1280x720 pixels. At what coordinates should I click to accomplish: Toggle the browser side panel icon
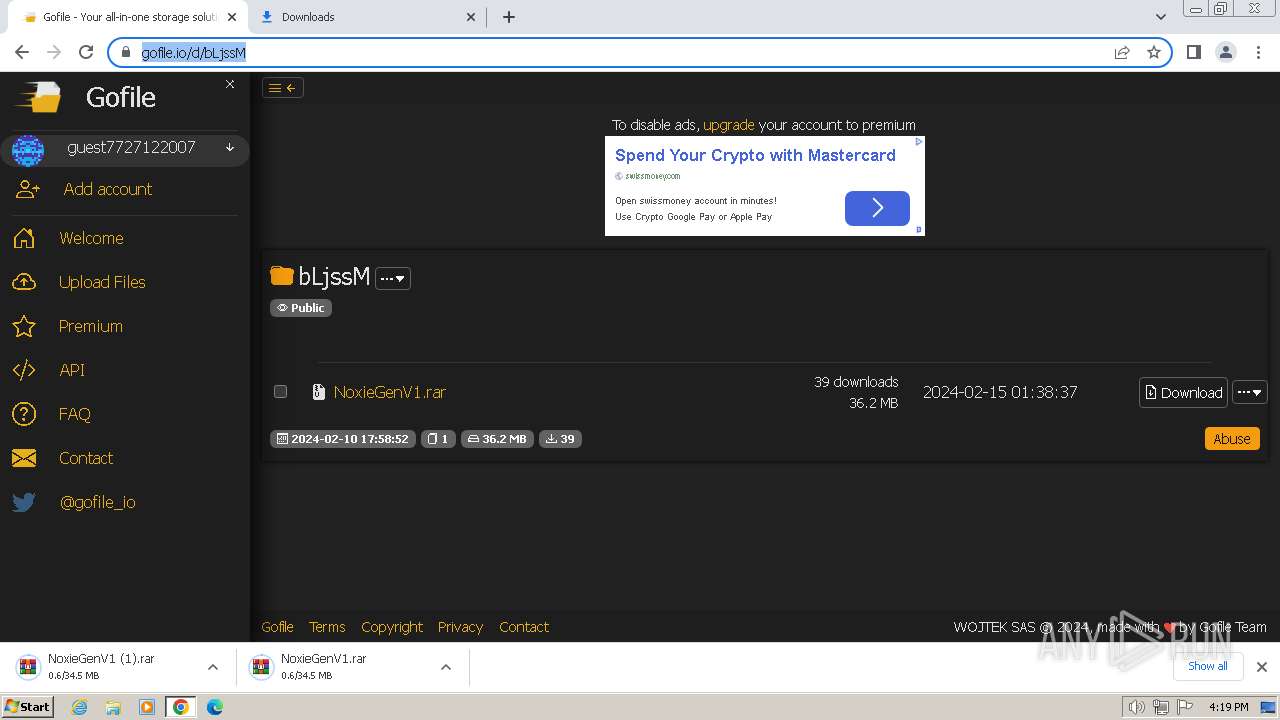(1193, 52)
